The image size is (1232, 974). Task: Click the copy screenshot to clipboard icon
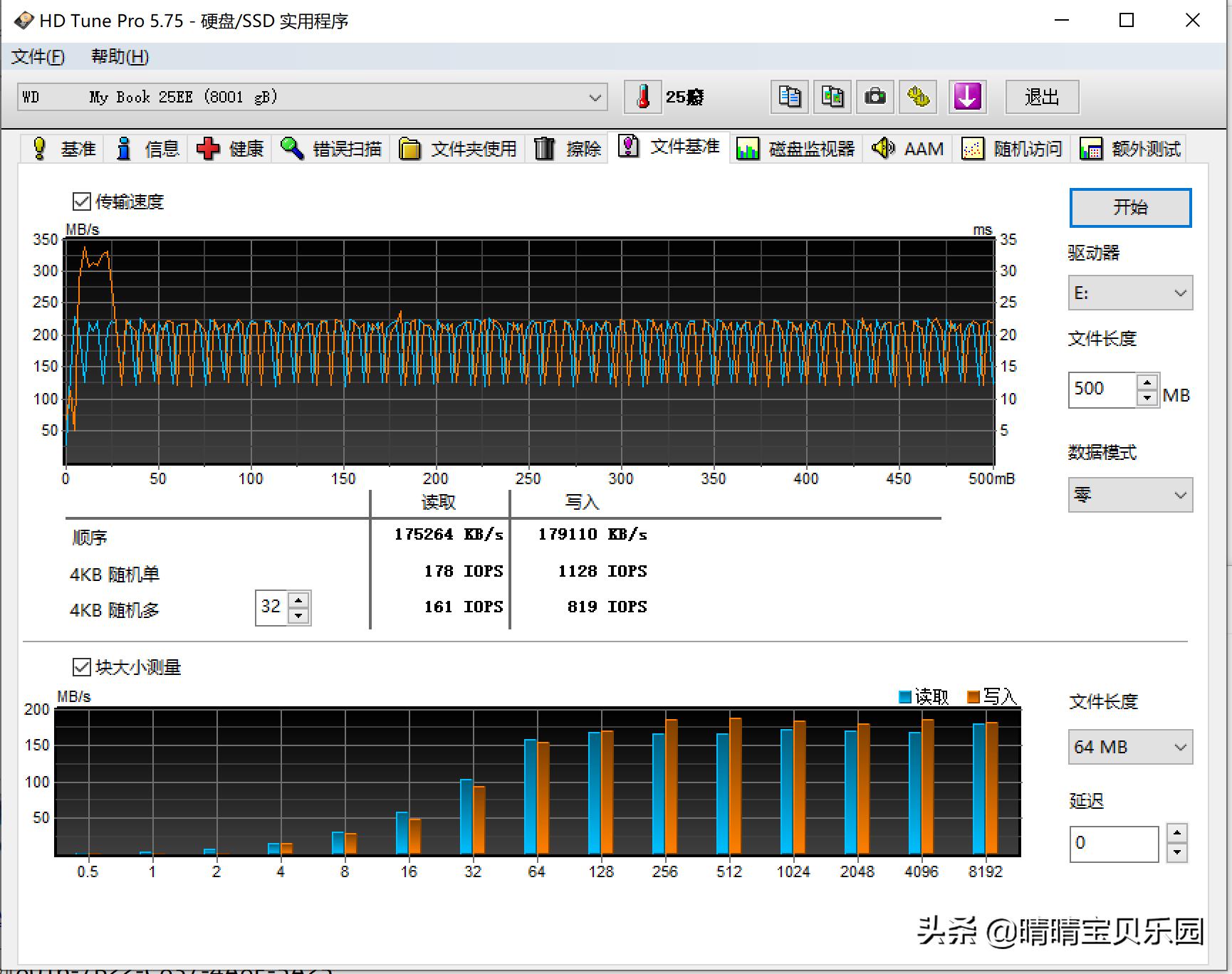click(x=832, y=97)
